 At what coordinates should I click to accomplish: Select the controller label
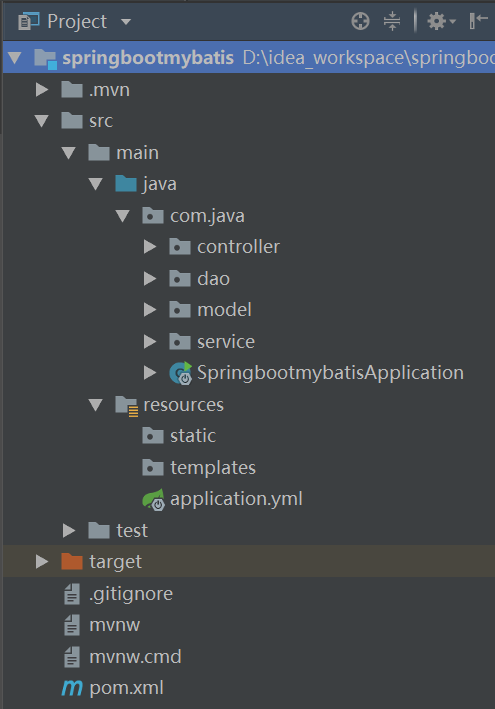[238, 247]
